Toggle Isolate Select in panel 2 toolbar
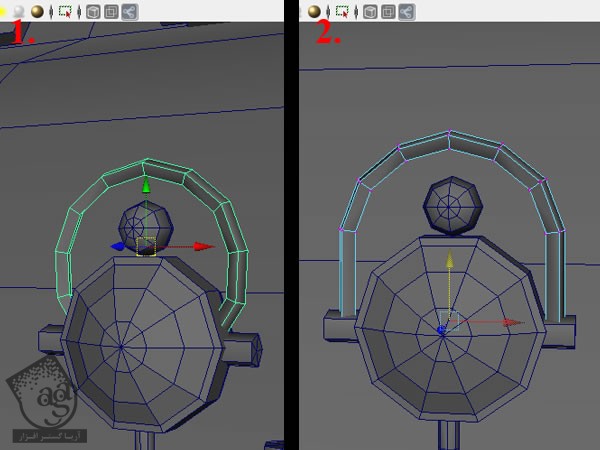Image resolution: width=600 pixels, height=450 pixels. (x=343, y=12)
